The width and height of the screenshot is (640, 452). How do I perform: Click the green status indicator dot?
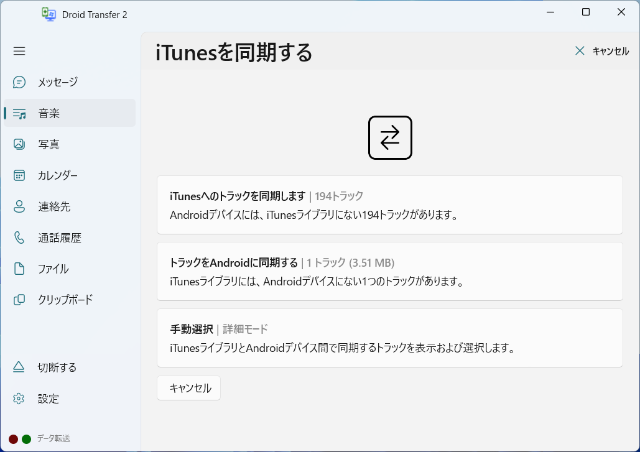pyautogui.click(x=27, y=439)
